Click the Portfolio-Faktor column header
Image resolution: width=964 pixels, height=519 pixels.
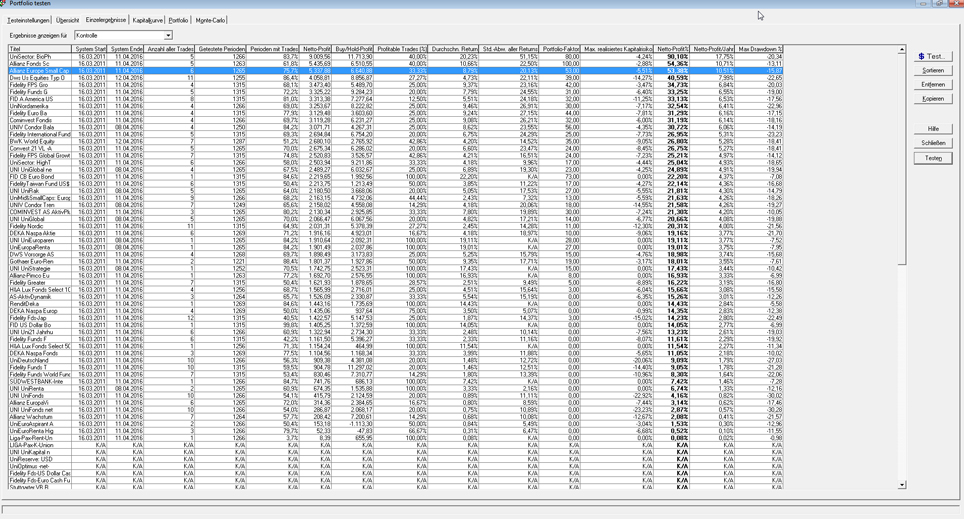(560, 49)
